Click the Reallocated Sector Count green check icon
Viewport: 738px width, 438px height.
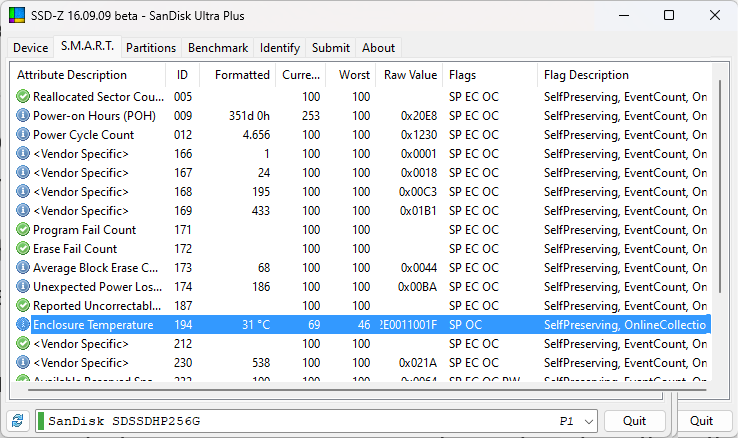tap(23, 97)
